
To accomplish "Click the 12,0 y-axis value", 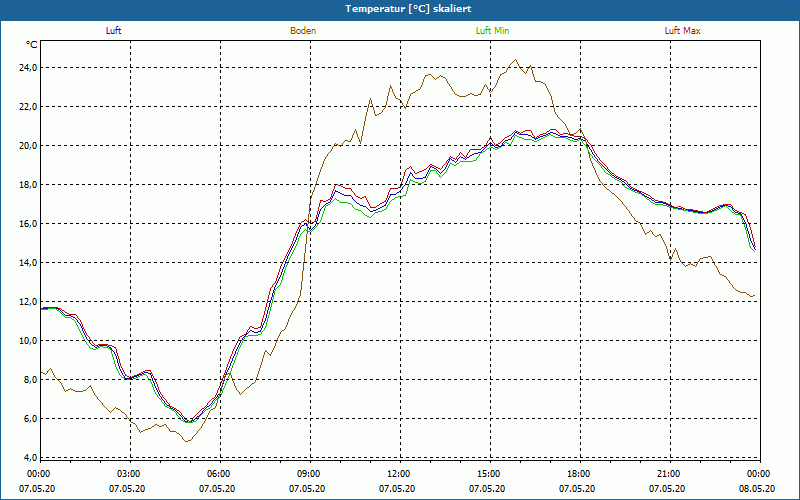I will 29,302.
